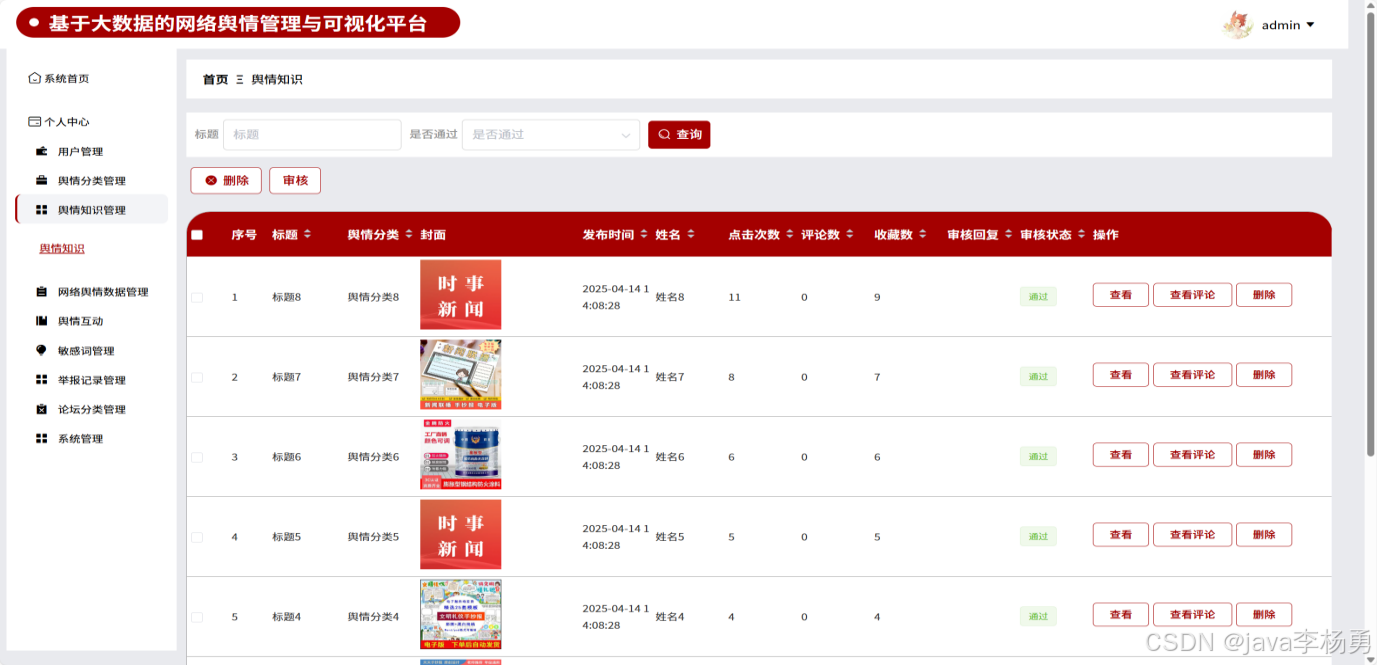Viewport: 1377px width, 665px height.
Task: Click the 舆情互动 chart icon
Action: 41,321
